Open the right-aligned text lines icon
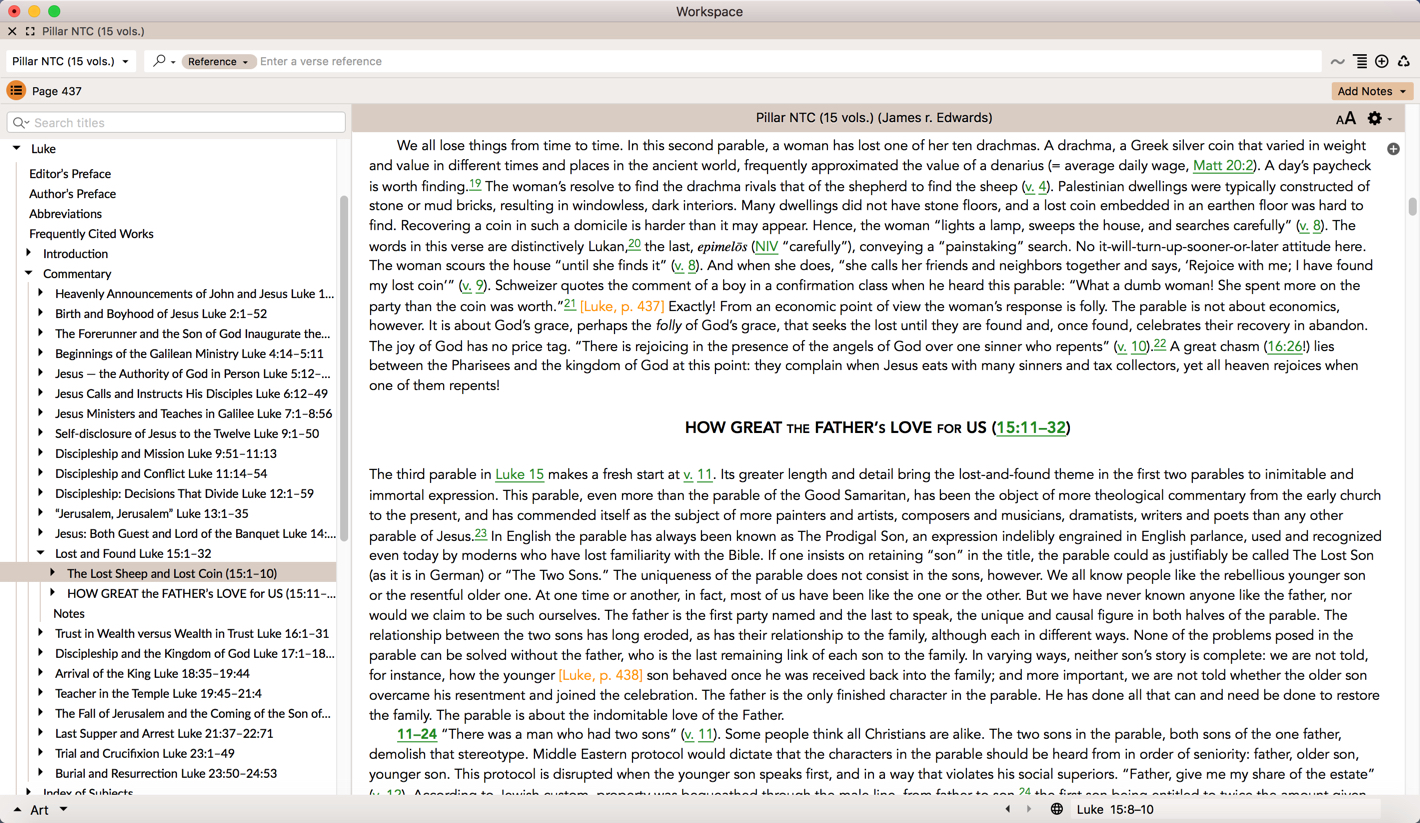Viewport: 1420px width, 823px height. 1360,62
